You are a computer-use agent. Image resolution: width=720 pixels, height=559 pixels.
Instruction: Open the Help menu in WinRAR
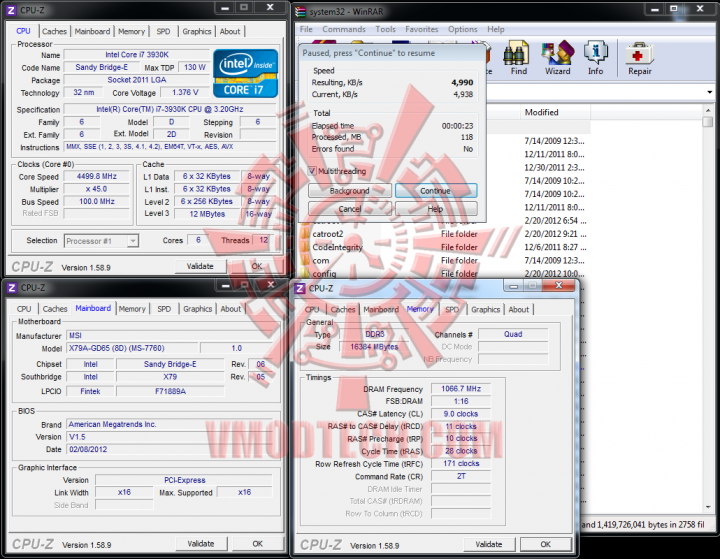tap(495, 29)
